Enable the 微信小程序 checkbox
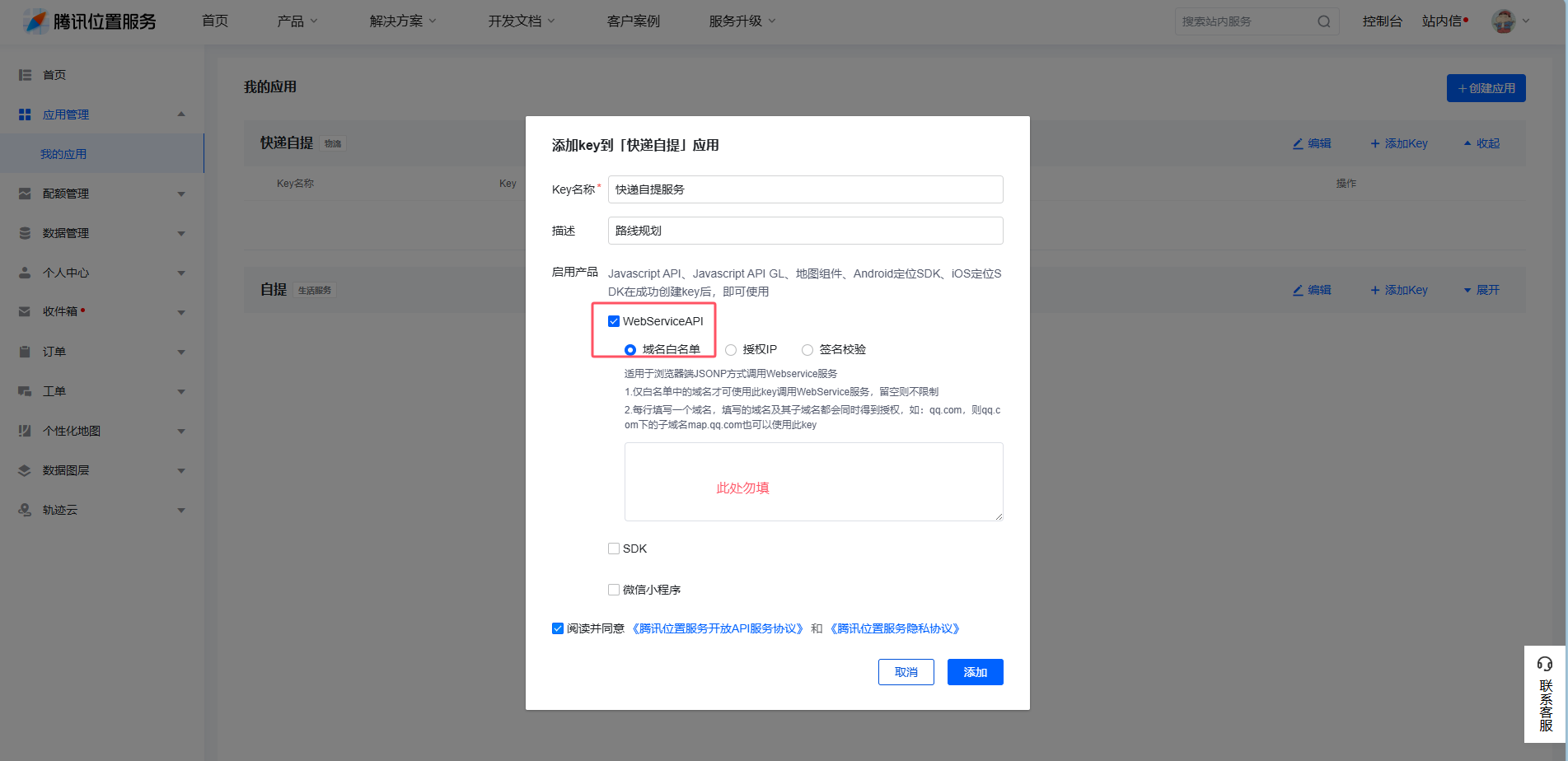Viewport: 1568px width, 761px height. coord(614,590)
